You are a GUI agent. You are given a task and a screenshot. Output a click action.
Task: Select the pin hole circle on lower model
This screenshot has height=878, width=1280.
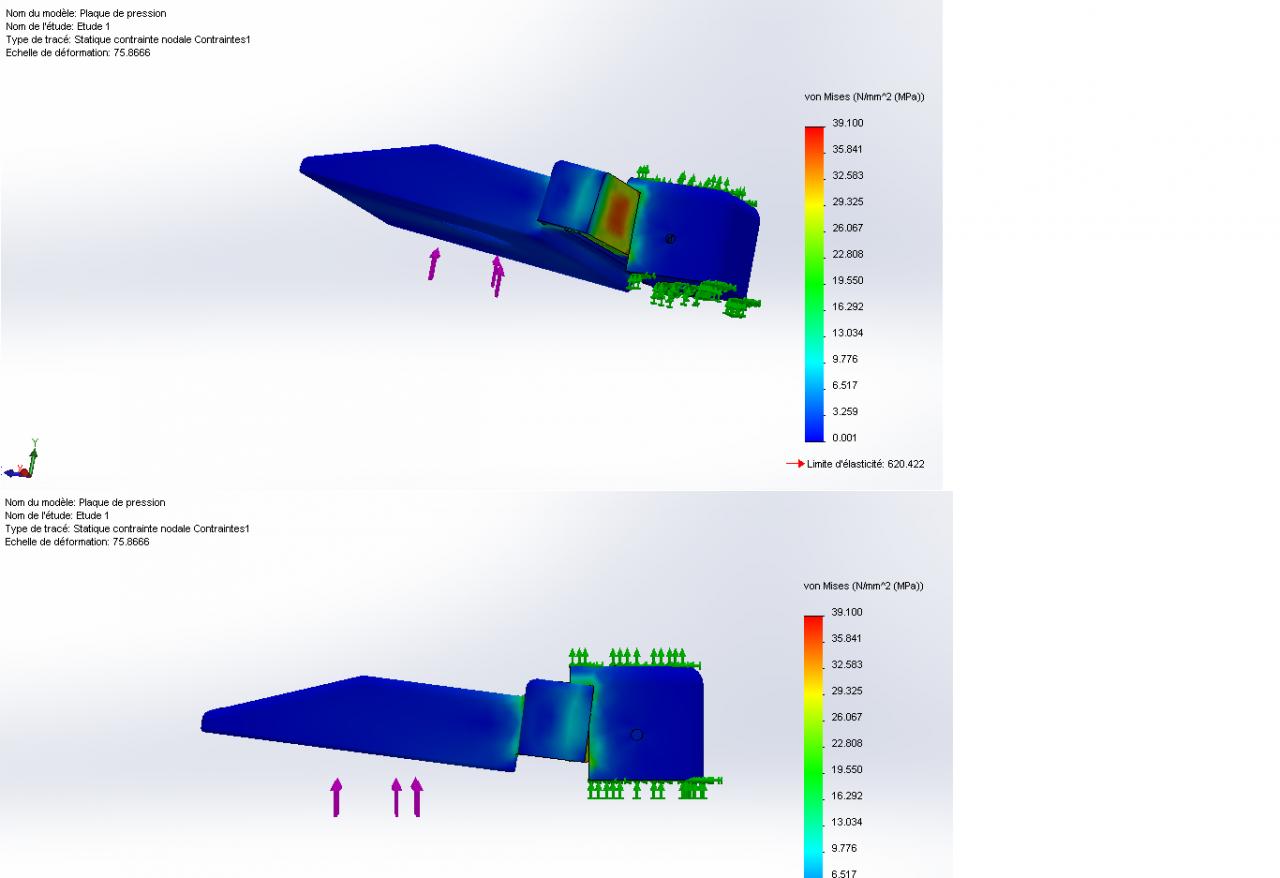[636, 735]
